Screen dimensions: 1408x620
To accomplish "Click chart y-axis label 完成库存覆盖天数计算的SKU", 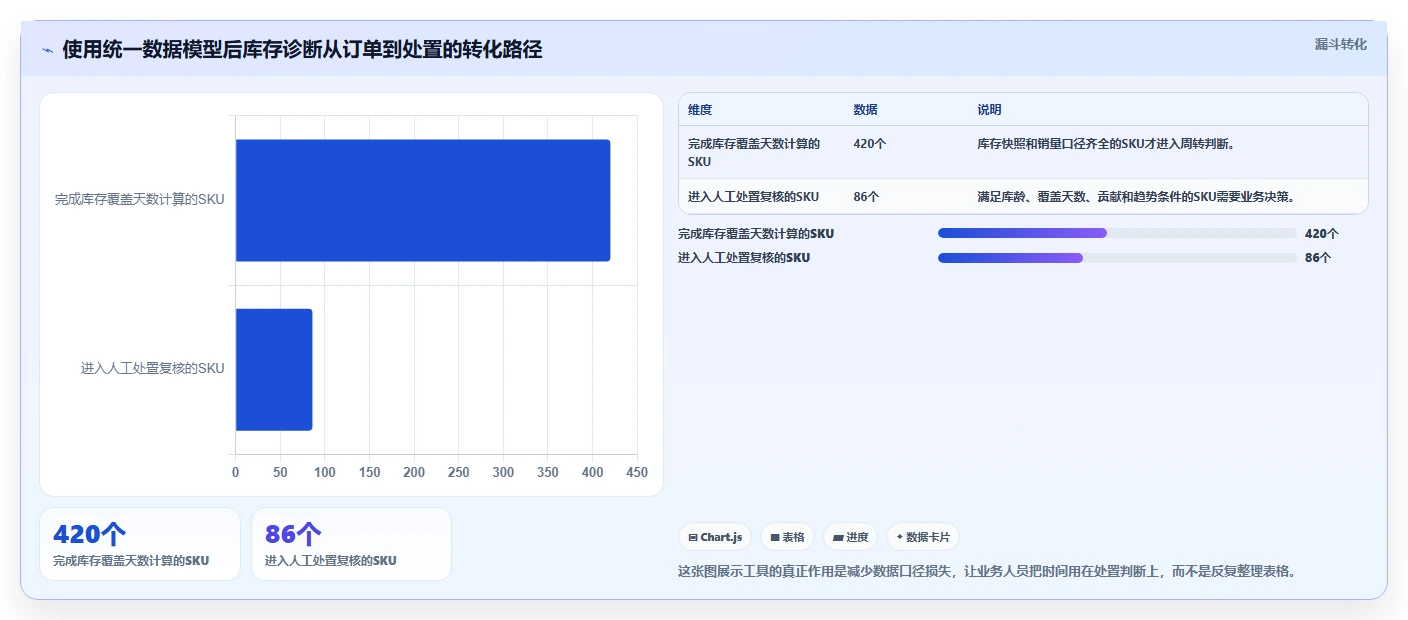I will tap(139, 200).
